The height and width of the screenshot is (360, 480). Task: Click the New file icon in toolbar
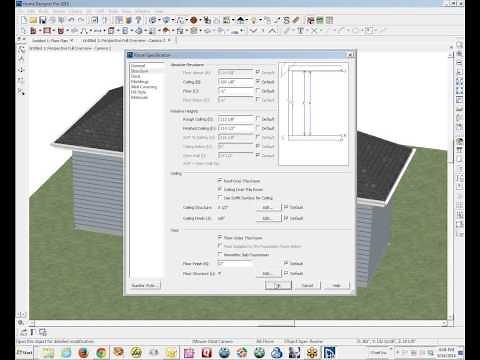[x=24, y=20]
